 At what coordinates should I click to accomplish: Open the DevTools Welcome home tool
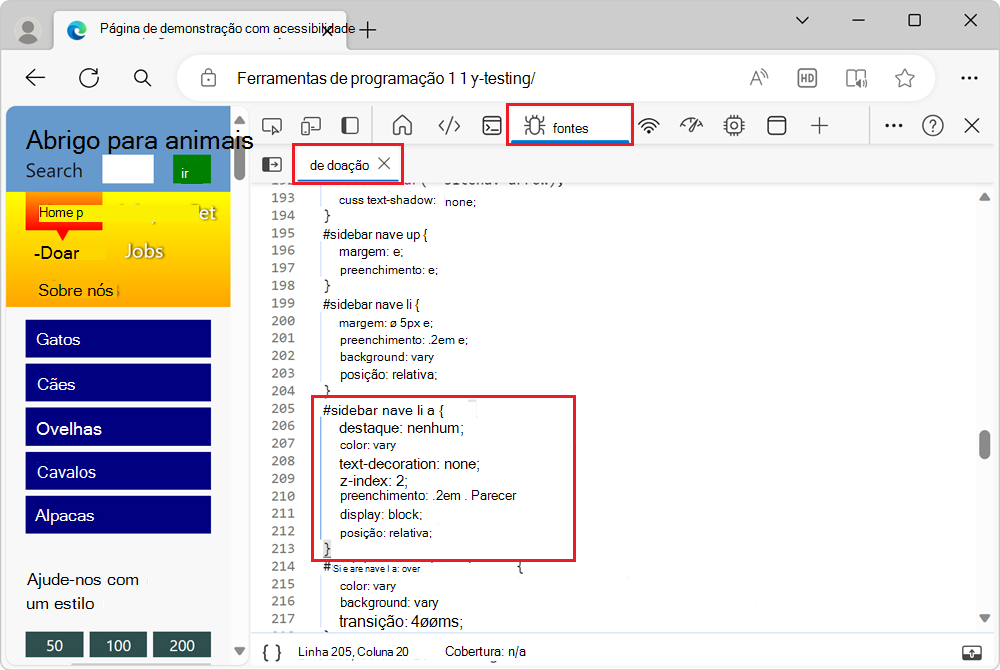pyautogui.click(x=402, y=126)
